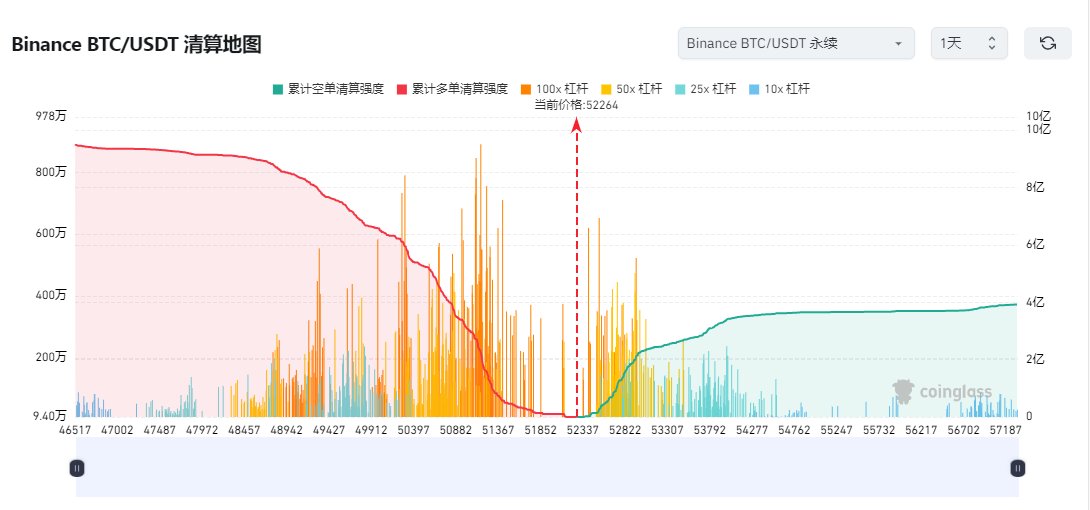Click the 4亿 right axis label

click(x=1034, y=302)
